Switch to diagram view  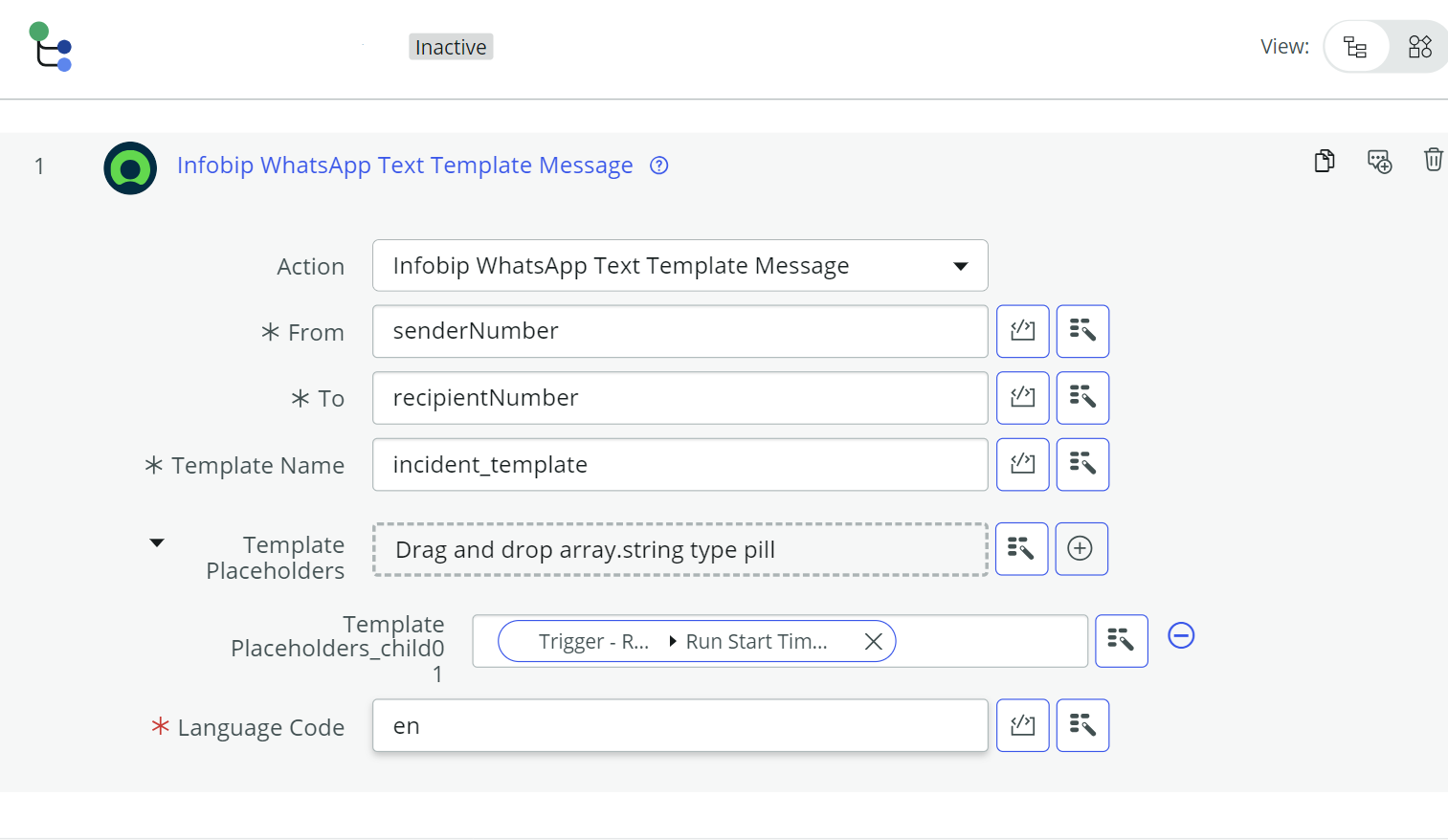pyautogui.click(x=1419, y=47)
